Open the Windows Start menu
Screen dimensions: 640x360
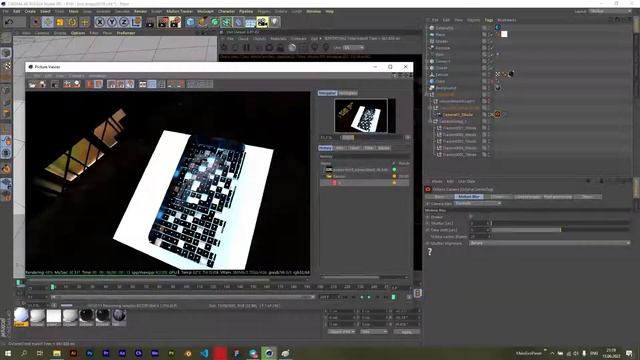[8, 353]
